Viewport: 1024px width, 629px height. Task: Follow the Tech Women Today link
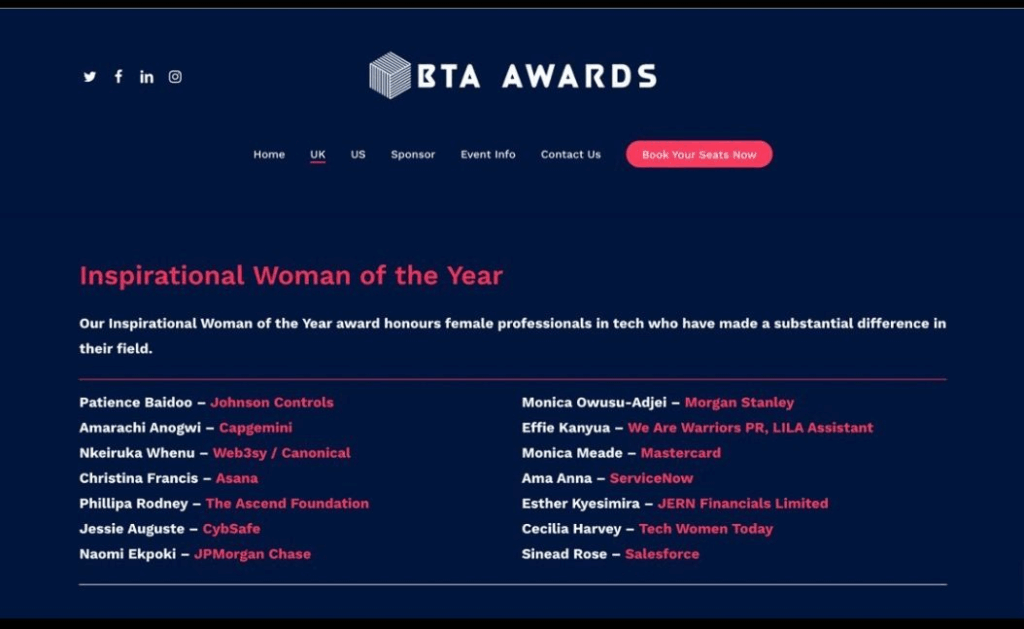706,528
